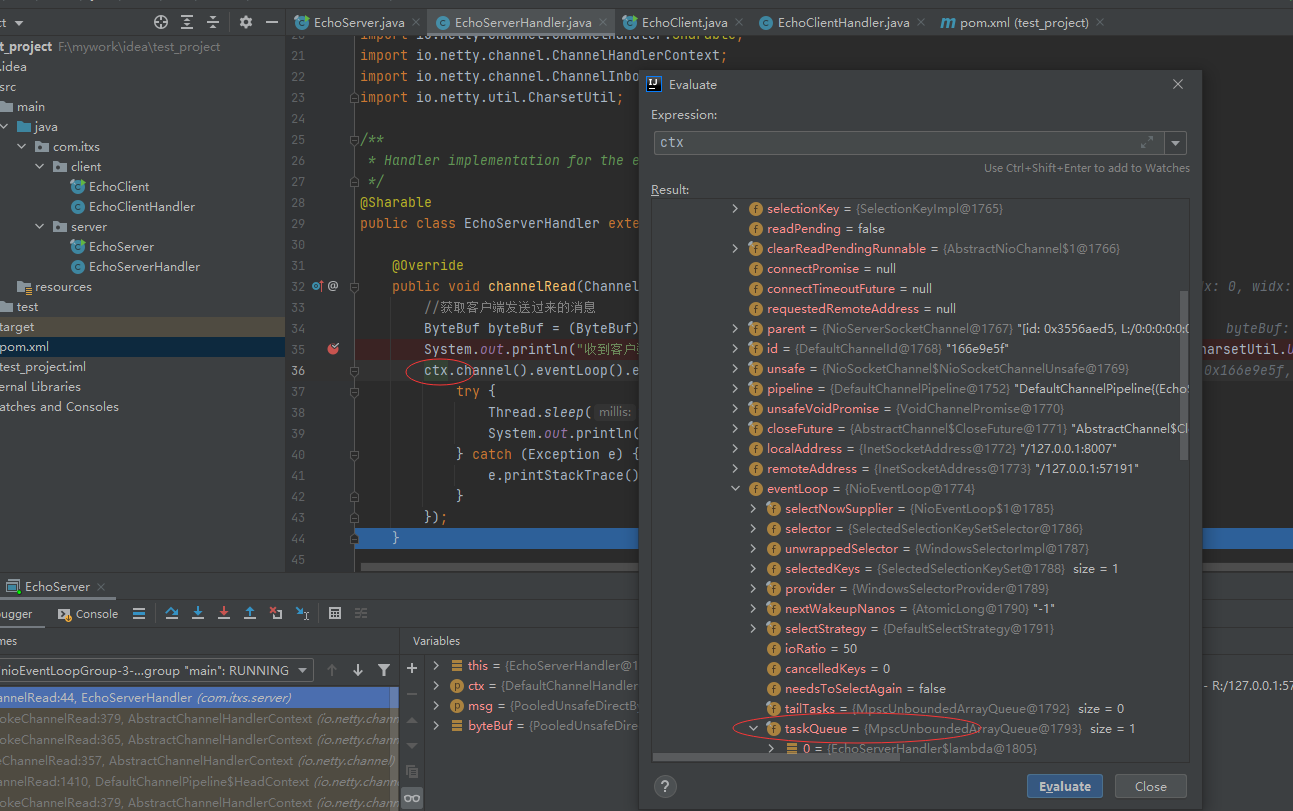The height and width of the screenshot is (811, 1293).
Task: Expand the selectedKeys result node
Action: [755, 569]
